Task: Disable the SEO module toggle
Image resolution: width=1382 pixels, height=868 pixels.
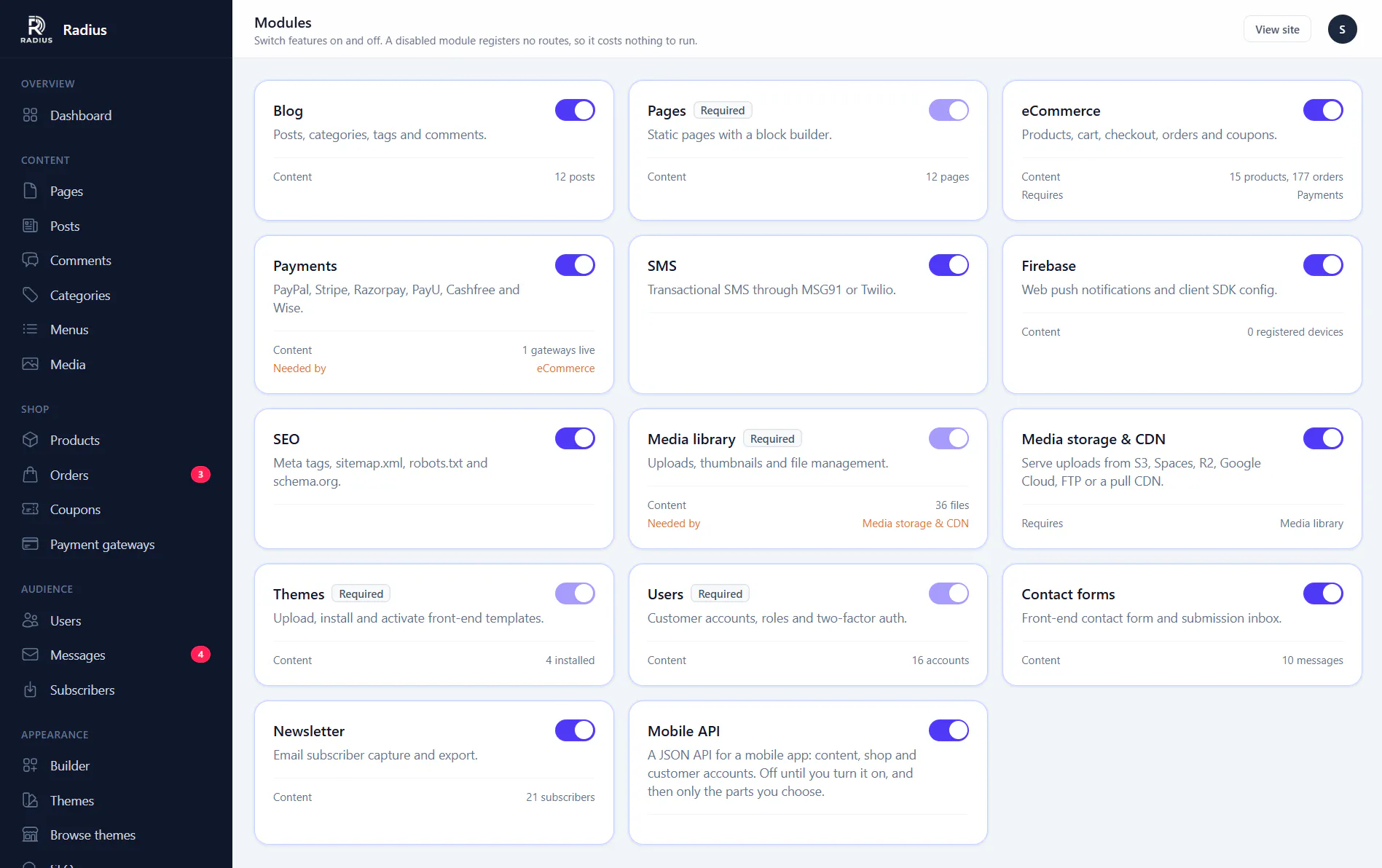Action: pos(575,438)
